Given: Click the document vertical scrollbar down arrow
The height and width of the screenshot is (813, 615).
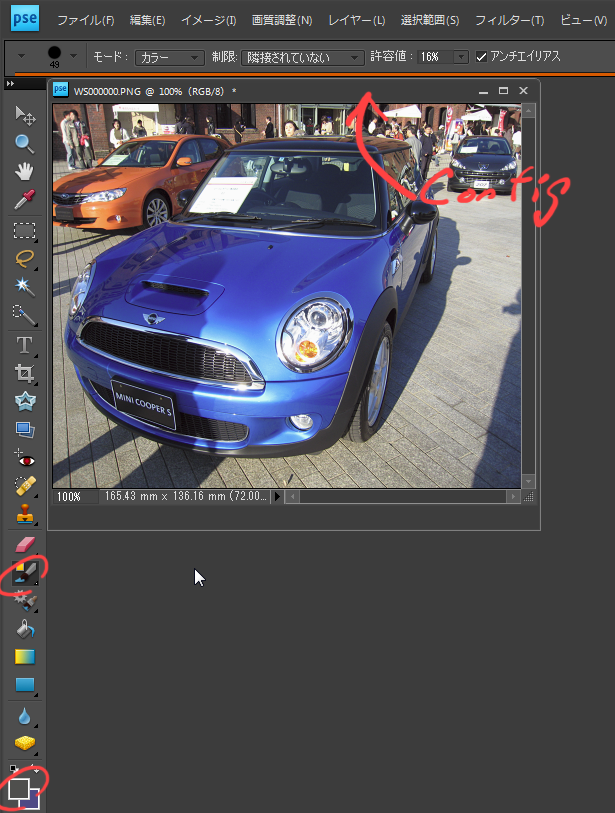Looking at the screenshot, I should [528, 482].
